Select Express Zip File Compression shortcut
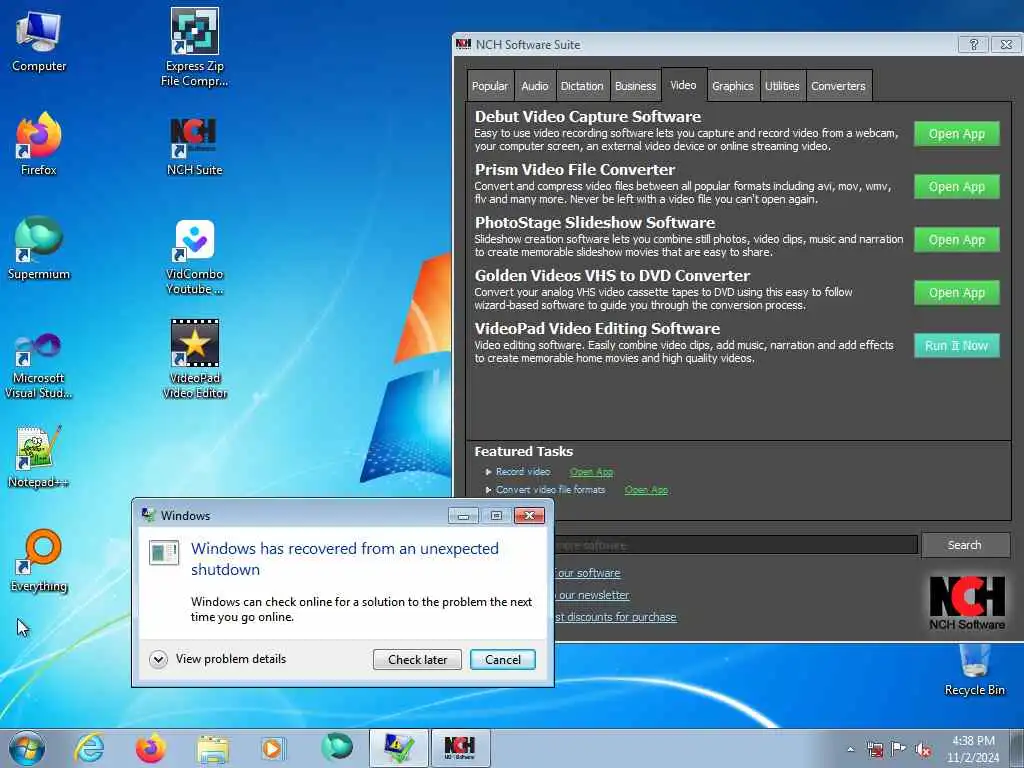This screenshot has height=768, width=1024. point(195,47)
